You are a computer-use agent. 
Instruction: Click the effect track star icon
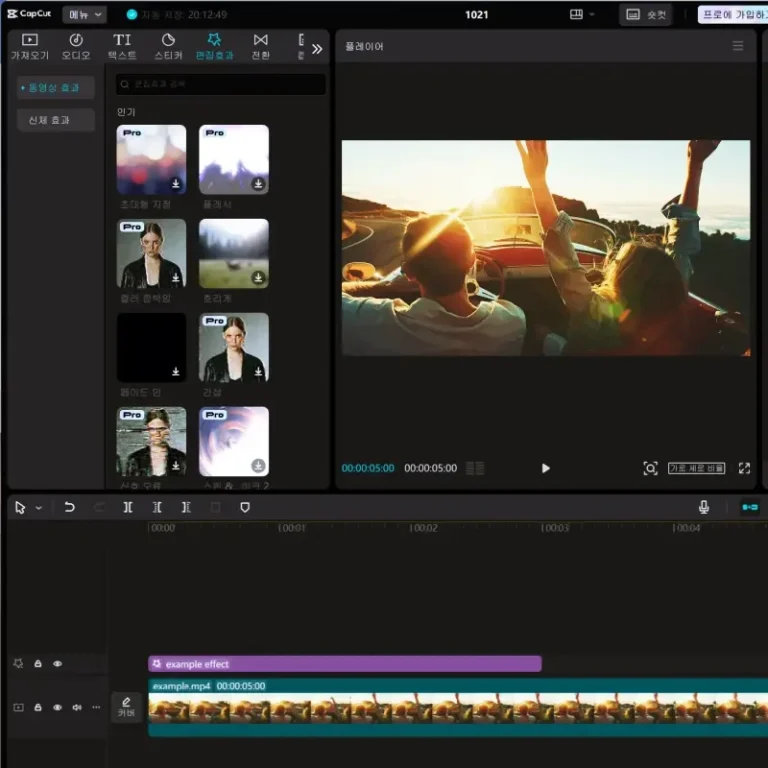point(18,664)
